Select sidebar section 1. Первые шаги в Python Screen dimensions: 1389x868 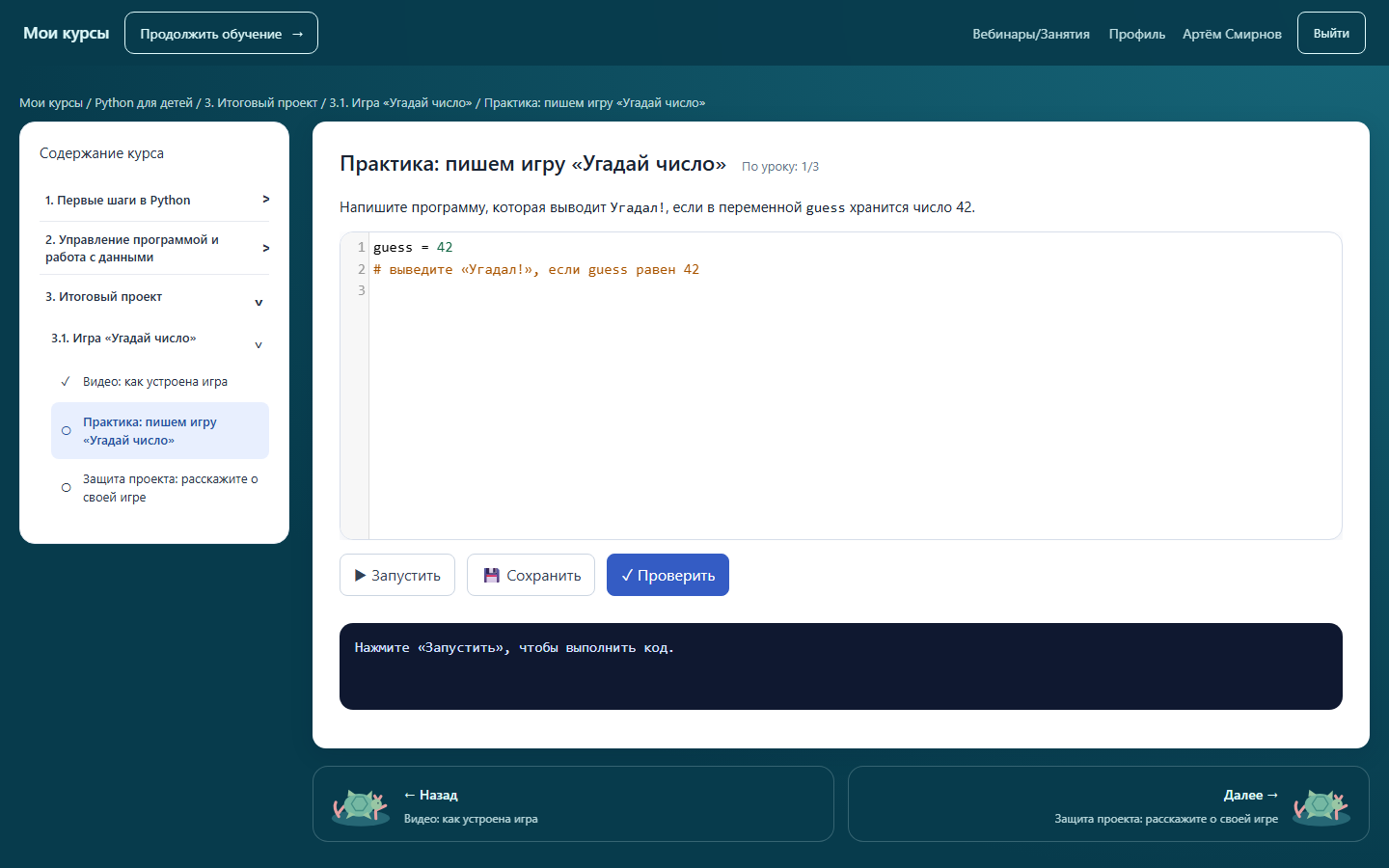(x=154, y=200)
